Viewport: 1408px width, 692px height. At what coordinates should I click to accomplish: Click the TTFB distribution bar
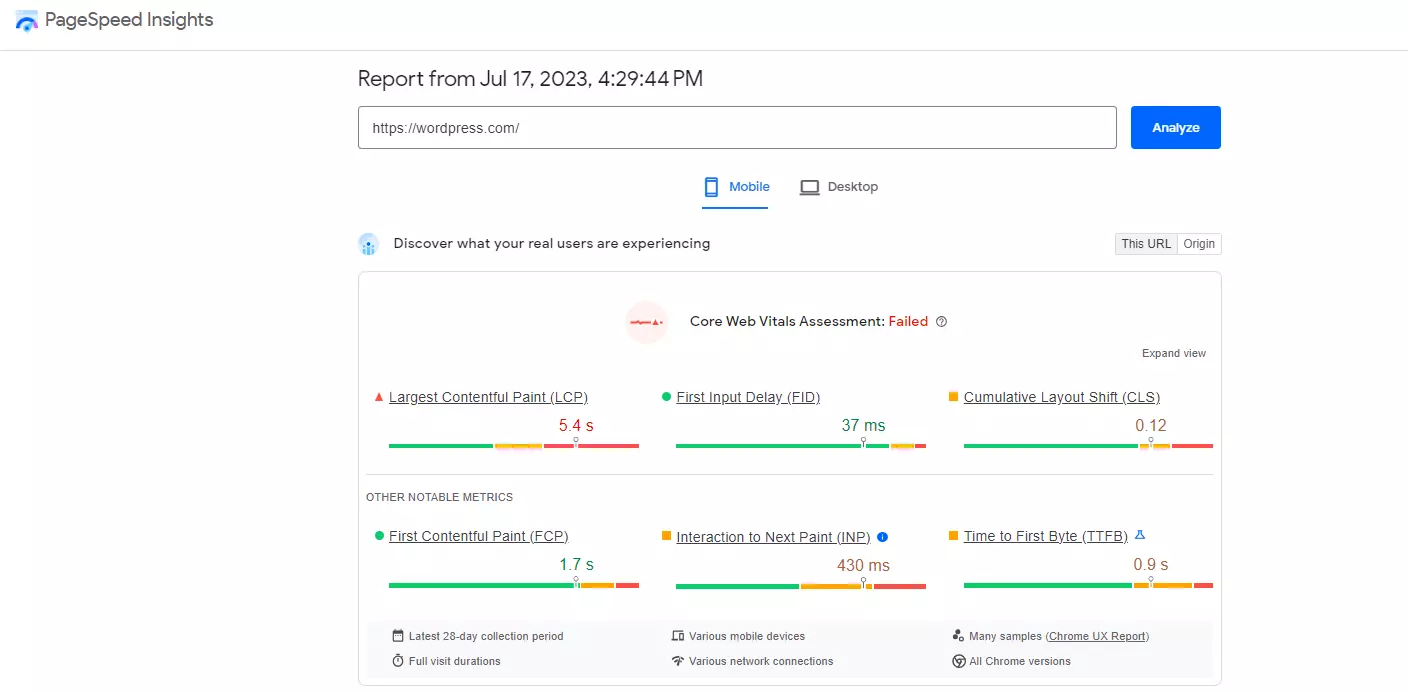pyautogui.click(x=1088, y=585)
